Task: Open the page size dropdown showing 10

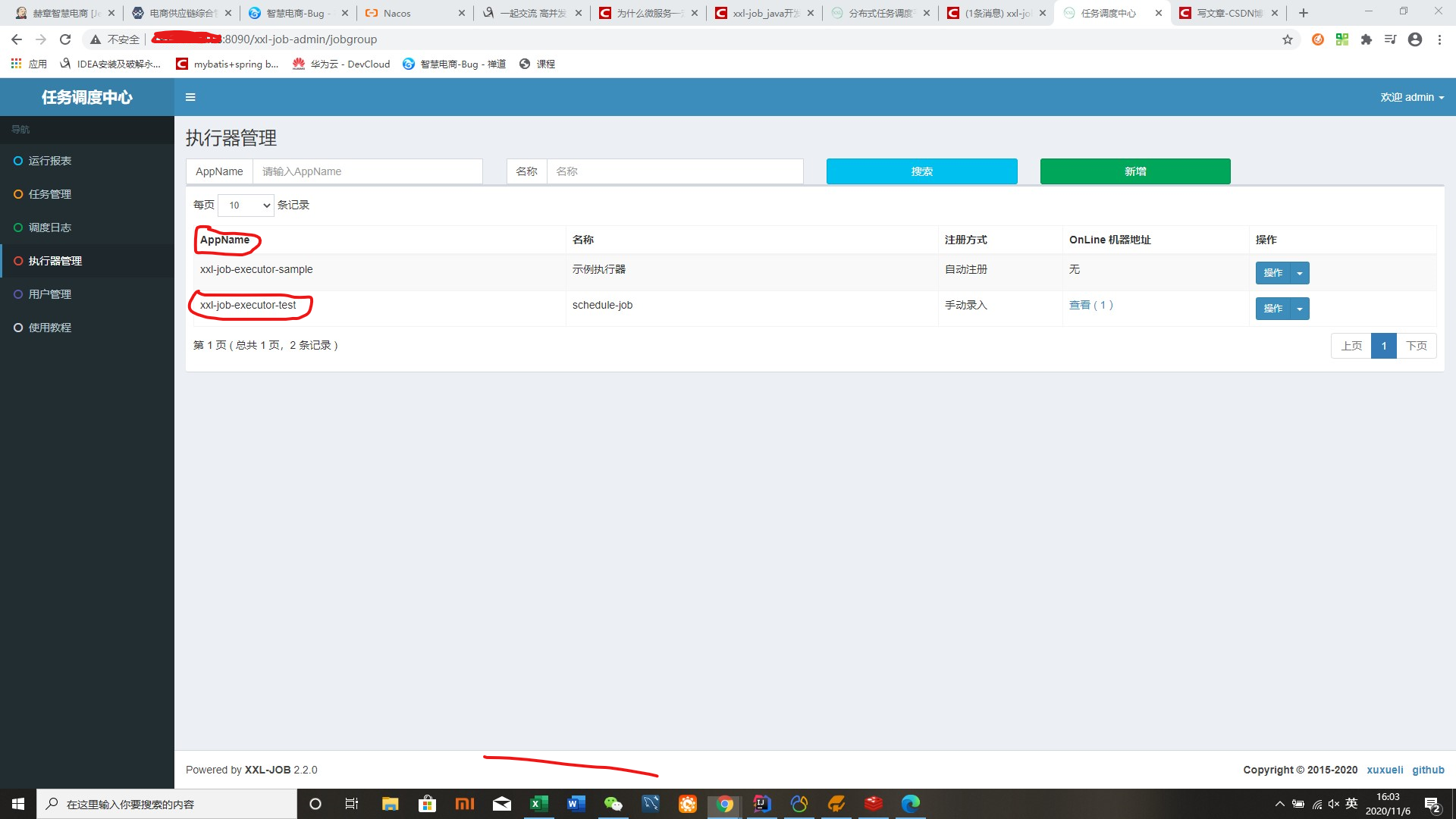Action: pos(246,206)
